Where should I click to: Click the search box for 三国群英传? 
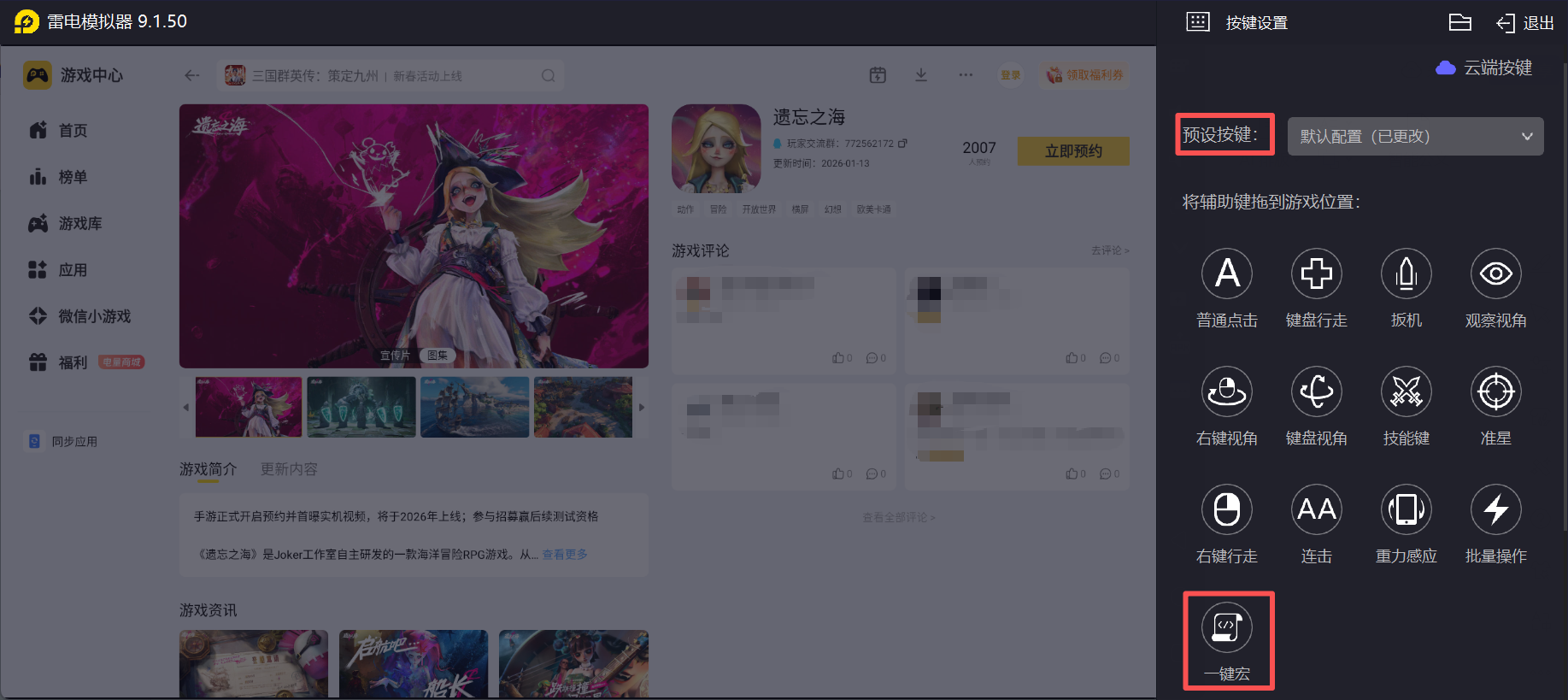[x=391, y=76]
